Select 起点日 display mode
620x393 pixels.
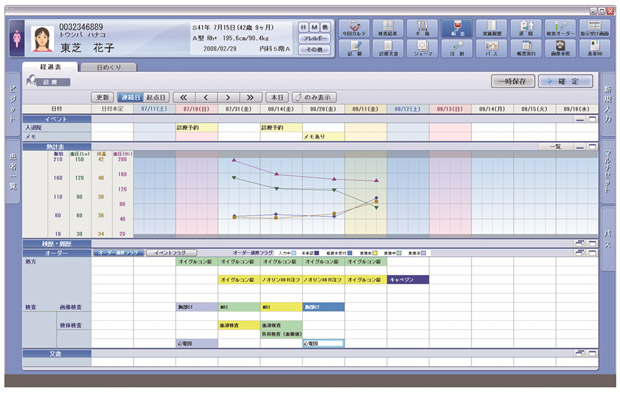point(156,97)
